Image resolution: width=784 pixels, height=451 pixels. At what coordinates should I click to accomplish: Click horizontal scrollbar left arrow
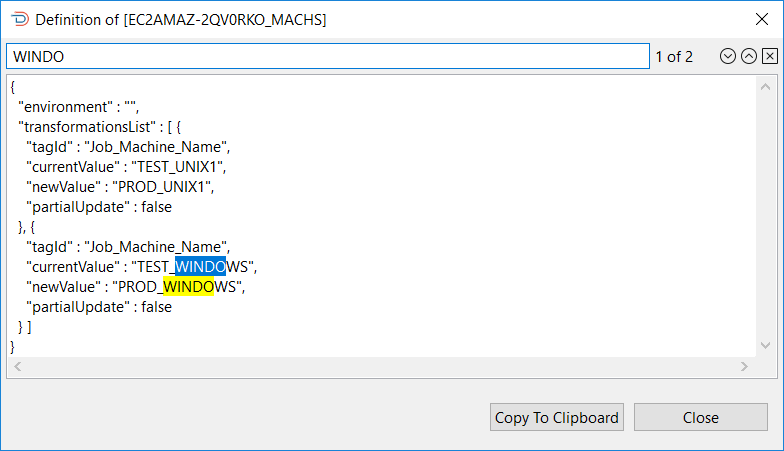(18, 366)
